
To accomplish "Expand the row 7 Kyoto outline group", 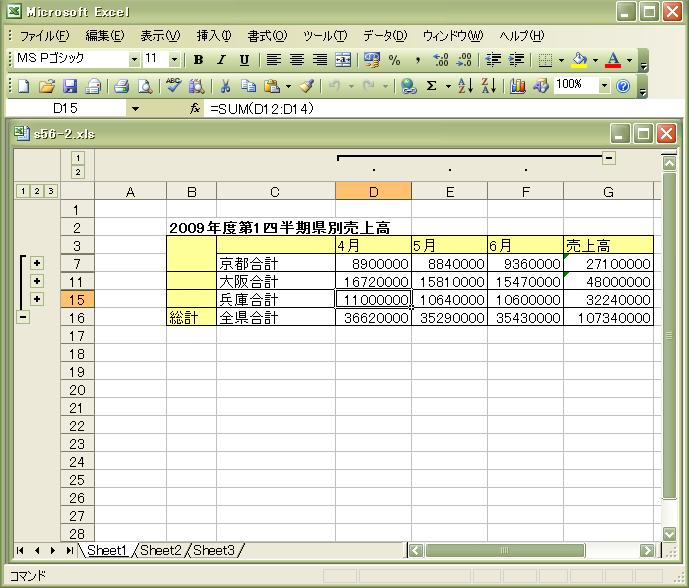I will tap(37, 263).
